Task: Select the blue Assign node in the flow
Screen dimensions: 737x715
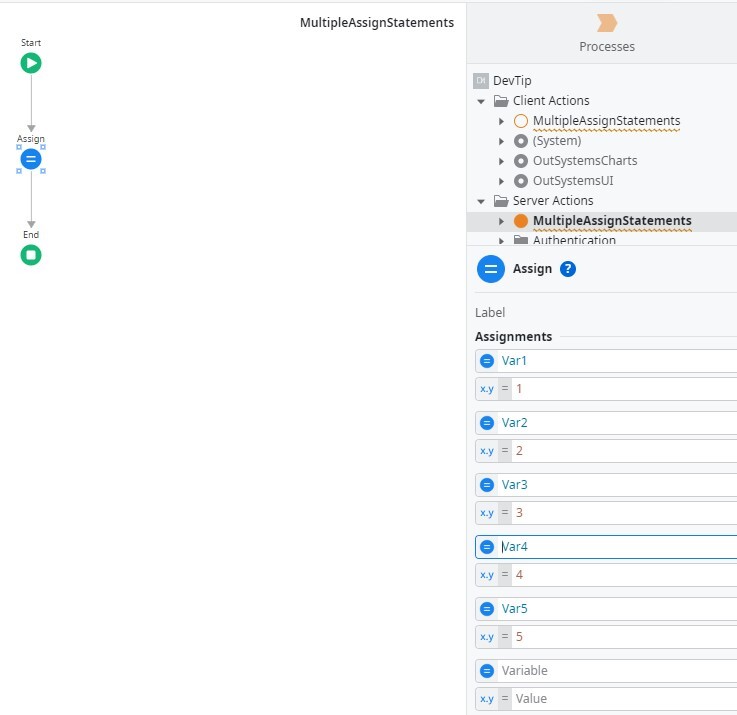Action: (x=31, y=159)
